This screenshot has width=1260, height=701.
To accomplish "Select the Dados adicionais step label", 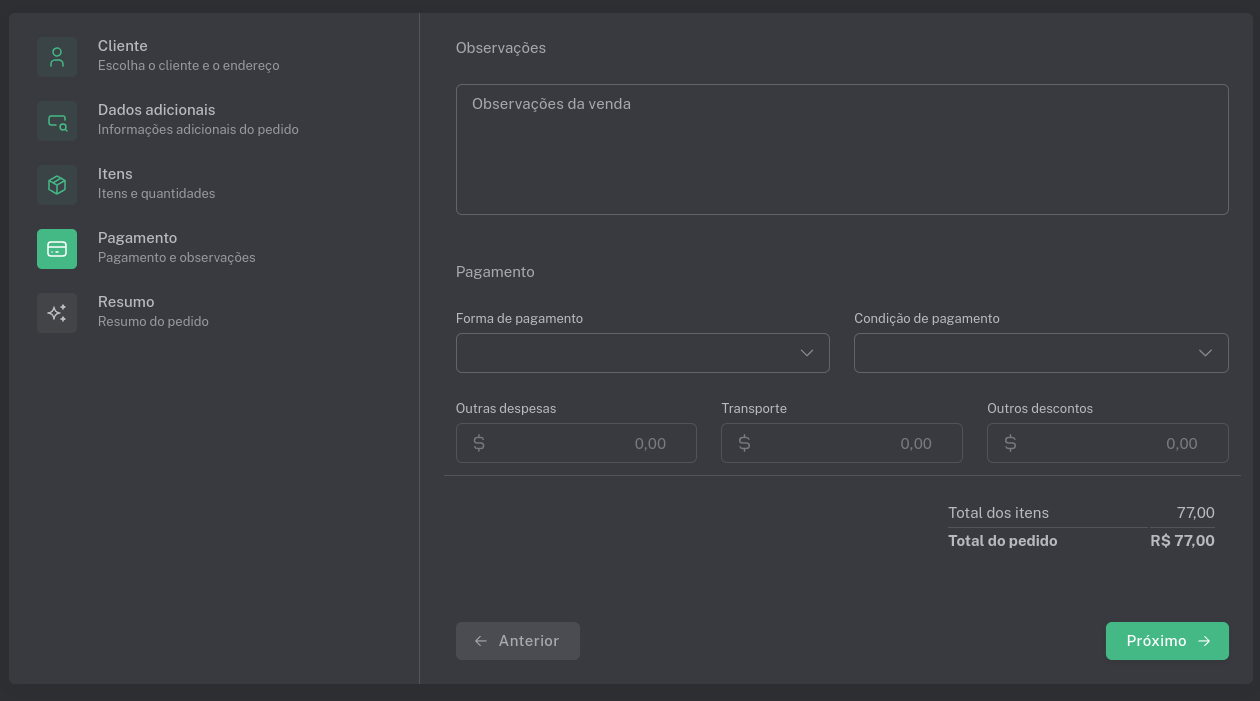I will tap(156, 110).
